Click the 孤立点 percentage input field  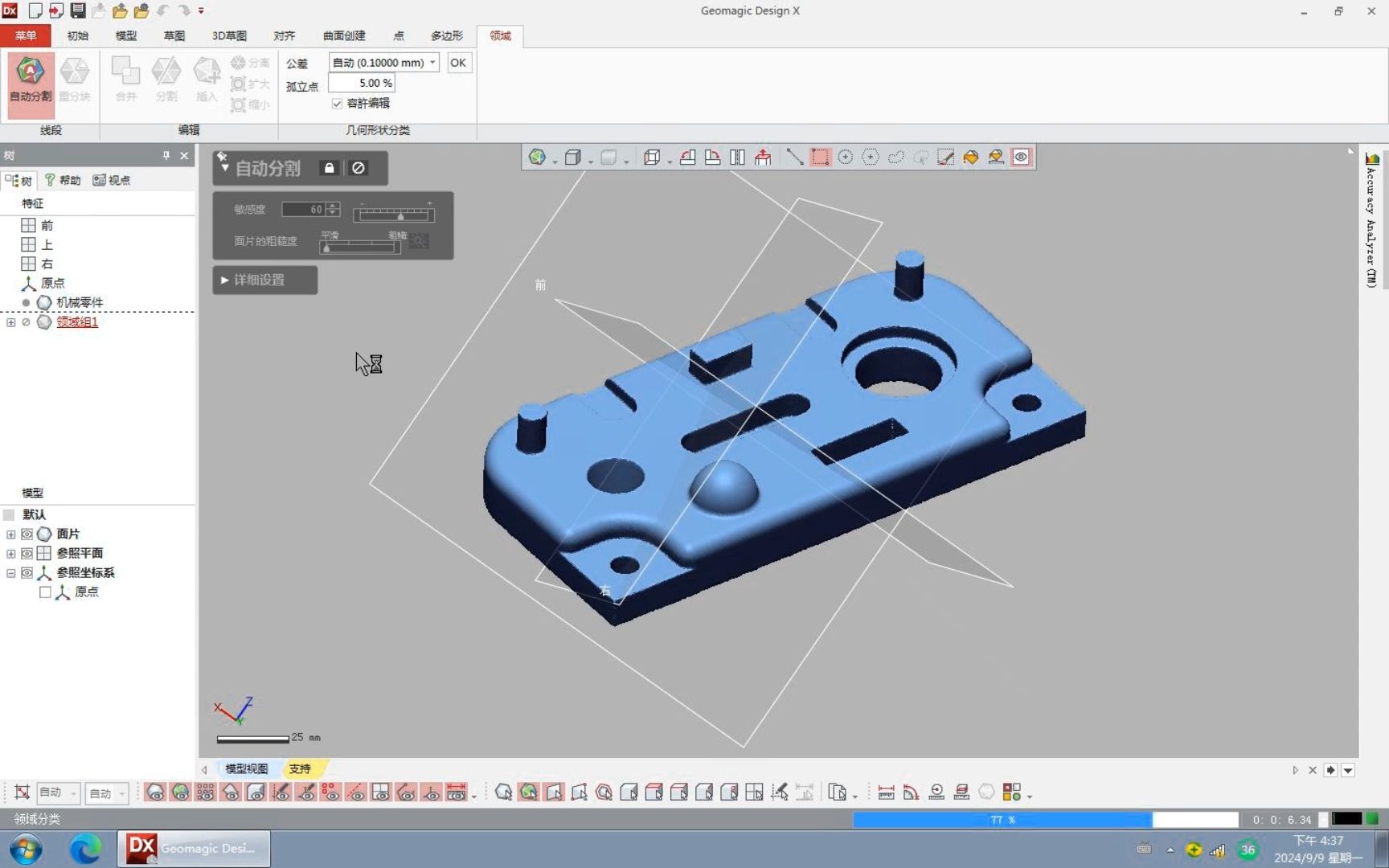tap(363, 83)
